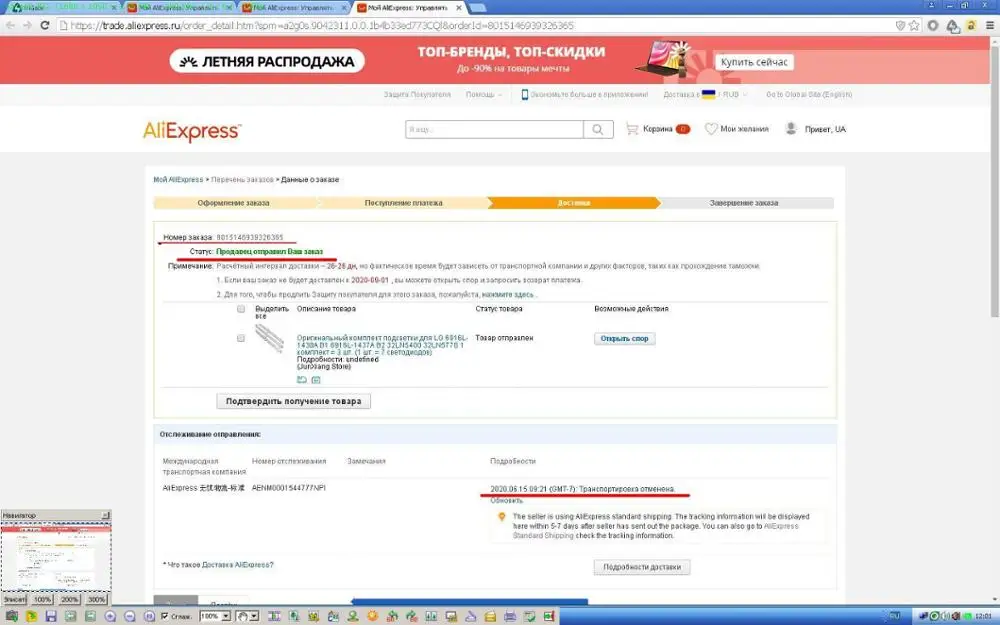The height and width of the screenshot is (625, 1000).
Task: Click the user profile avatar icon
Action: pyautogui.click(x=791, y=129)
